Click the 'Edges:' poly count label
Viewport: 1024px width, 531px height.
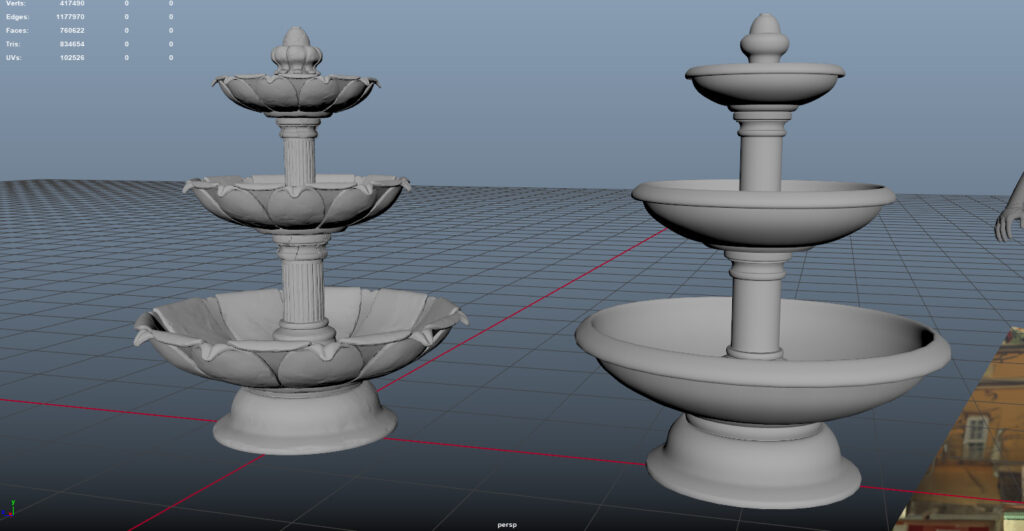click(18, 17)
